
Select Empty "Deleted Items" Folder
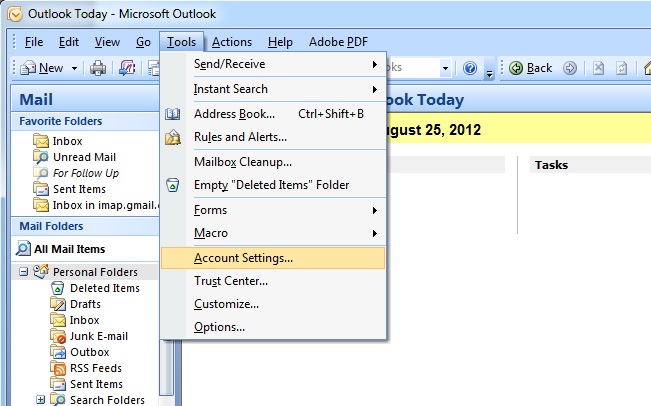pyautogui.click(x=273, y=185)
